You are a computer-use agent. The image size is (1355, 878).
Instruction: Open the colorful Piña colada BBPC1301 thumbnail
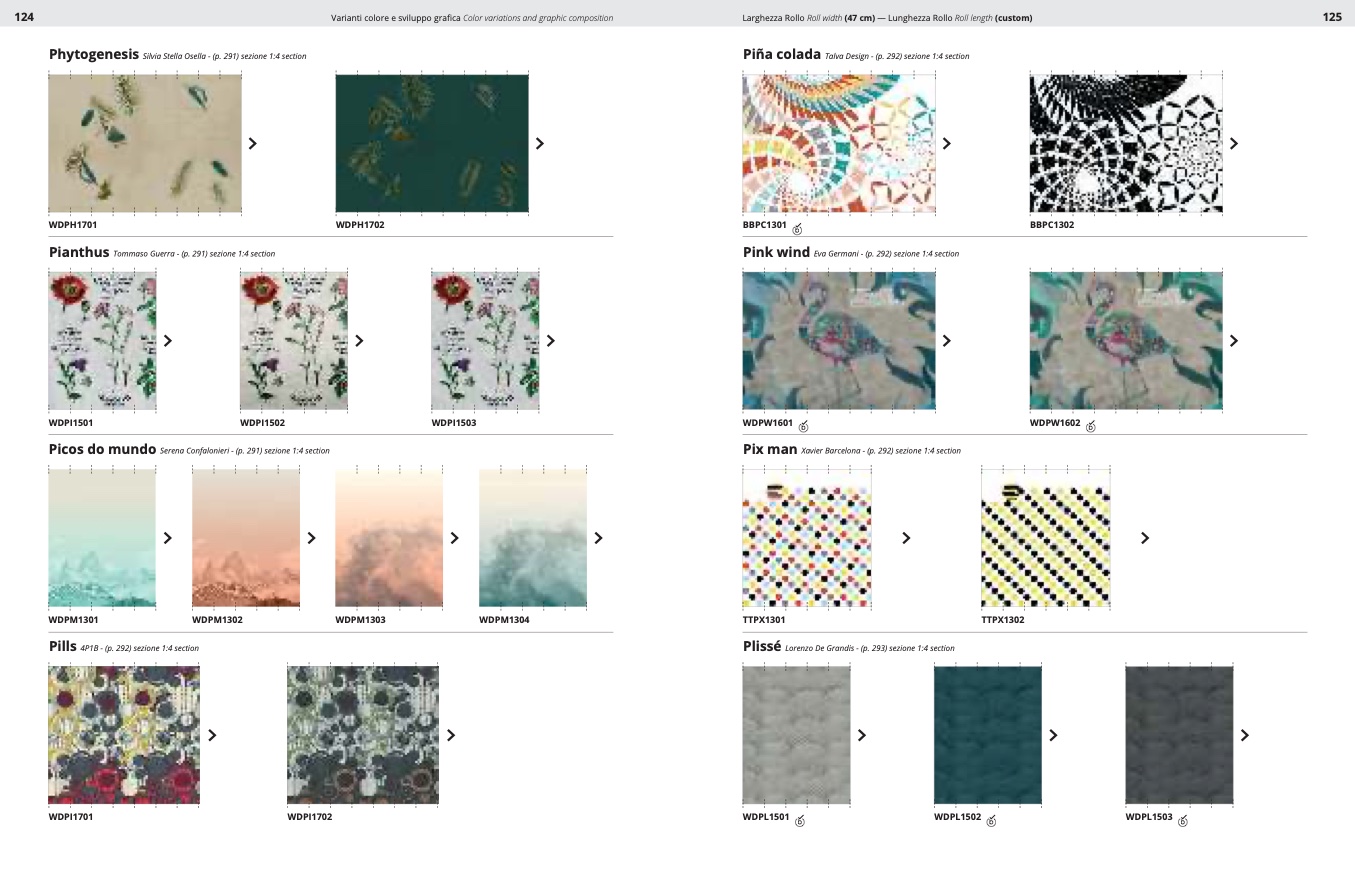click(x=838, y=143)
